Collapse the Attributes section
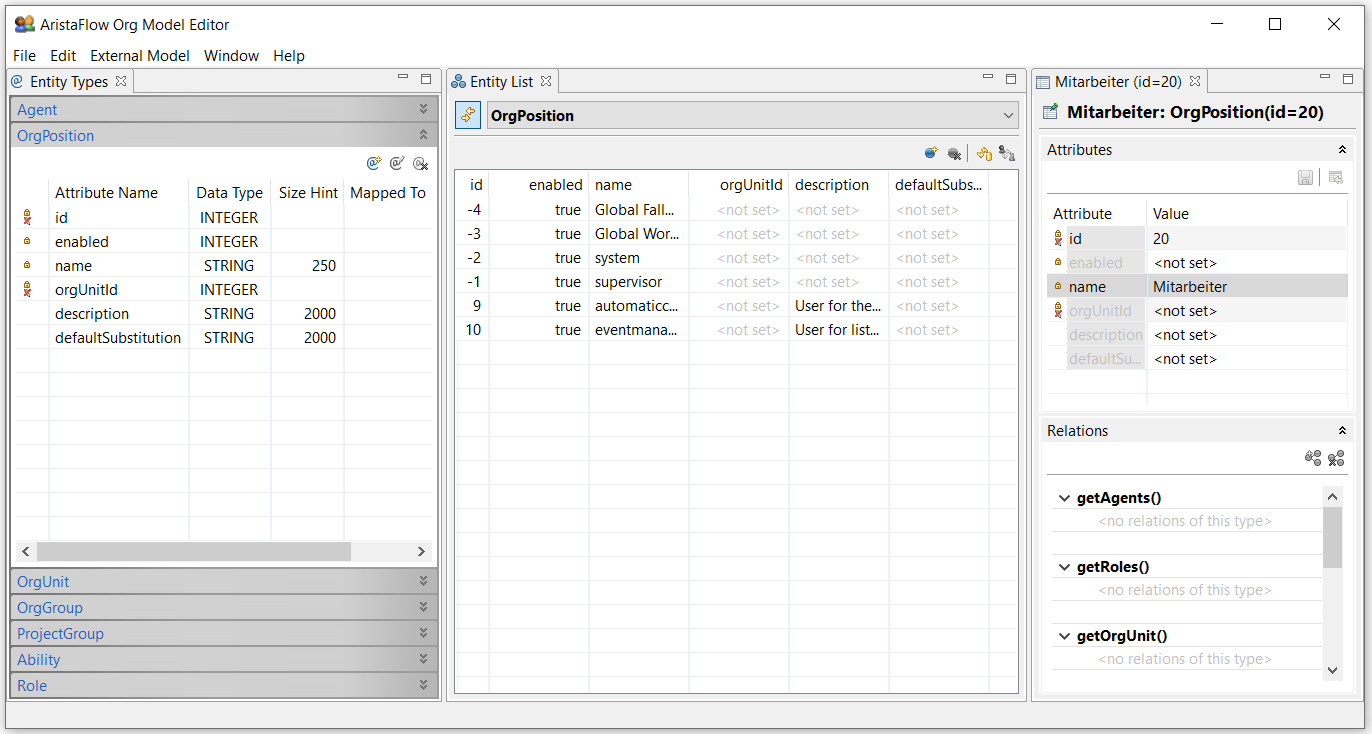1372x734 pixels. (x=1342, y=150)
